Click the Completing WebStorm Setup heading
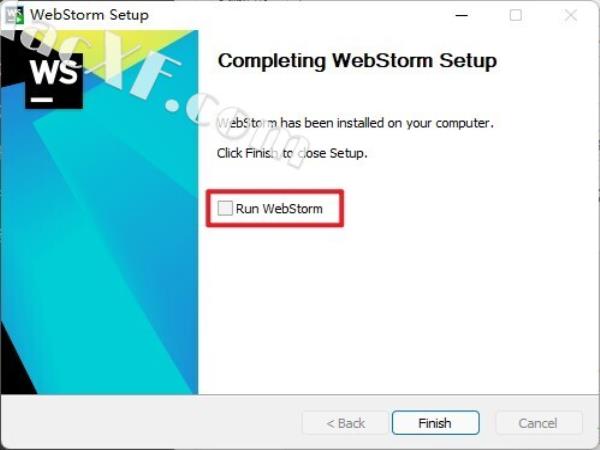 (357, 61)
